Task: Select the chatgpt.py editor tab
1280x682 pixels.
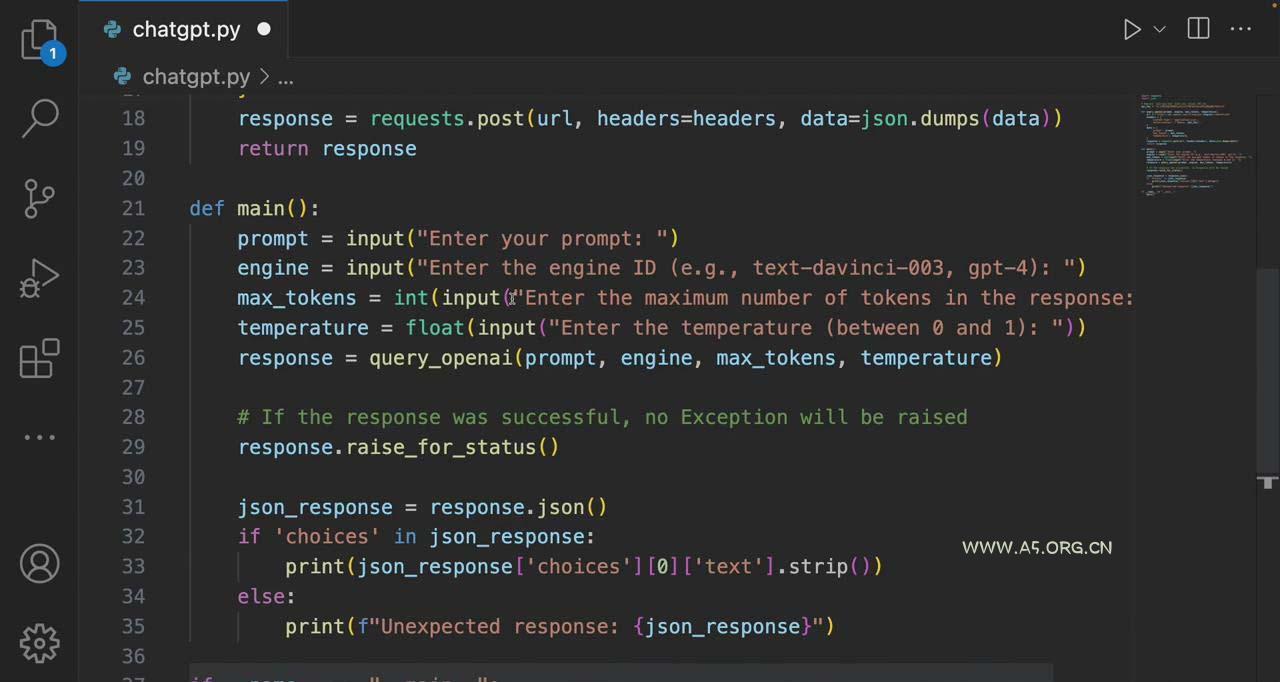Action: tap(186, 30)
